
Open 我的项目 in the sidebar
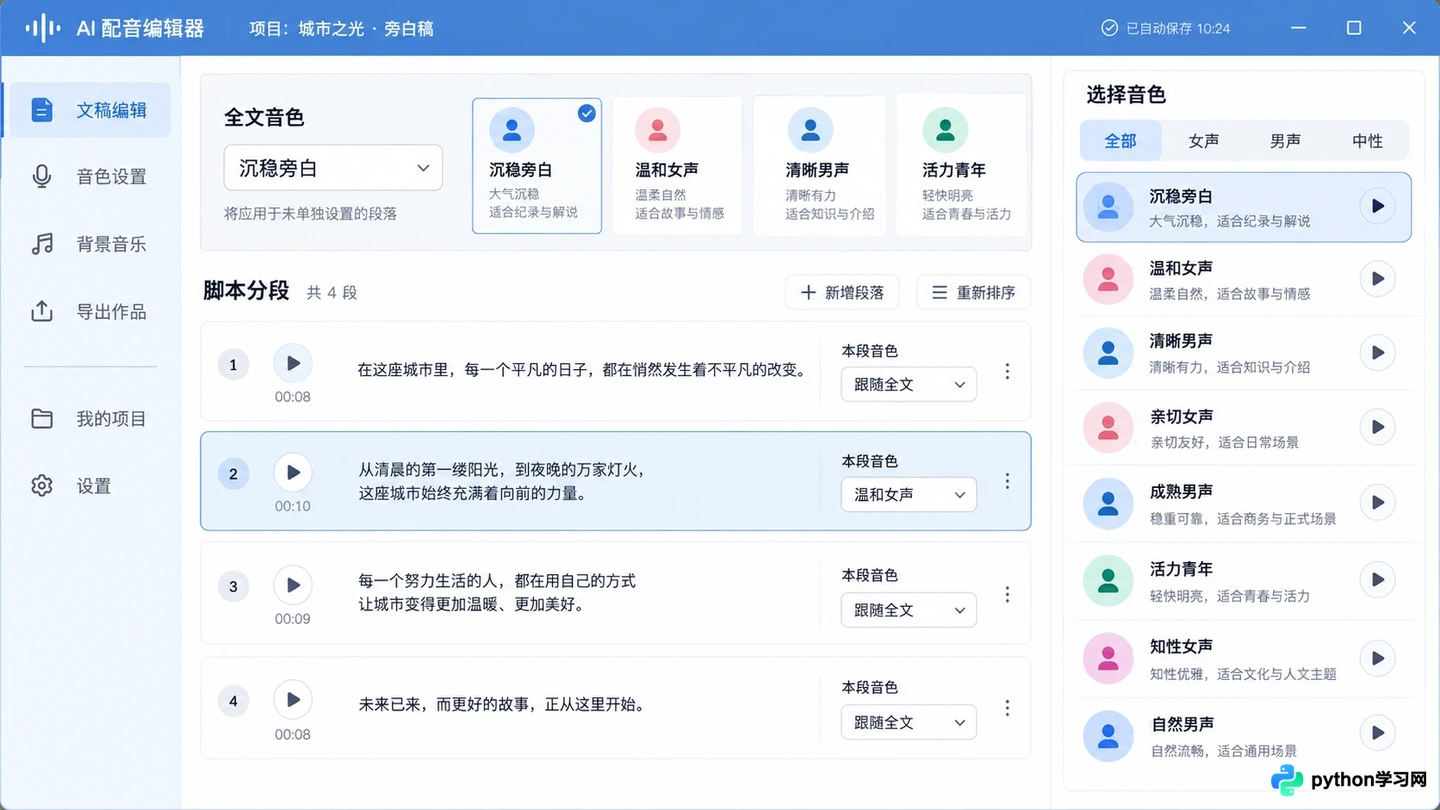click(88, 419)
